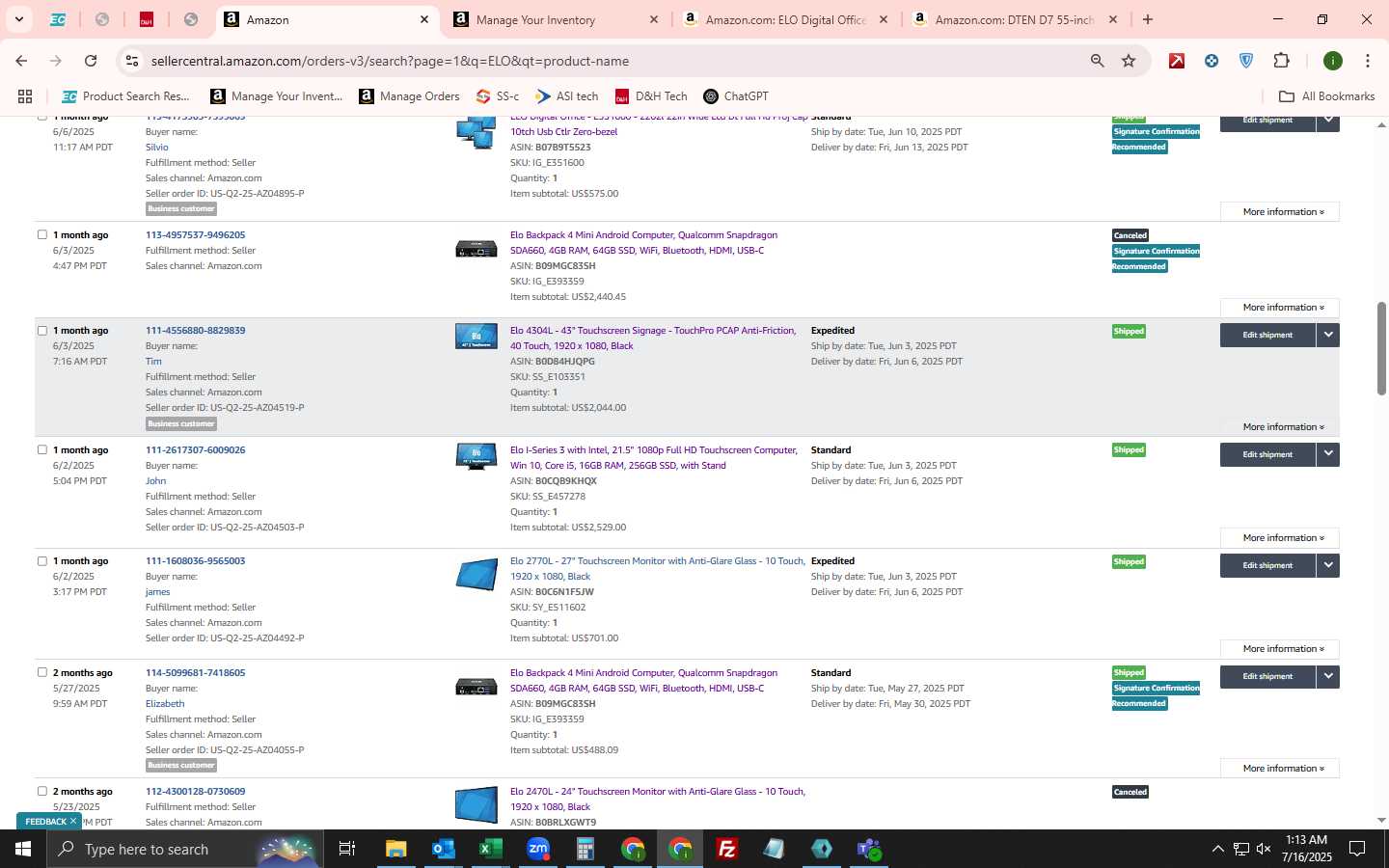Open ChatGPT bookmark
The width and height of the screenshot is (1389, 868).
[736, 96]
